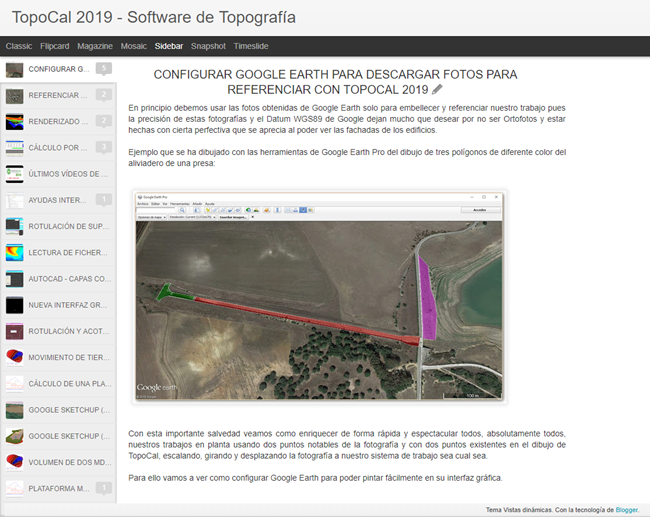The image size is (650, 518).
Task: Select sidebar post CÁLCULO DE UNA PLA...
Action: (58, 384)
